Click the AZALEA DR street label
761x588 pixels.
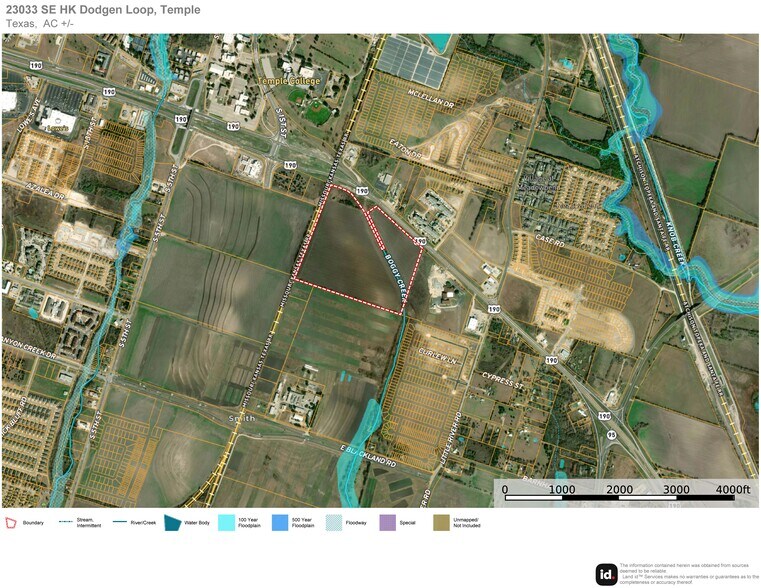tap(45, 191)
